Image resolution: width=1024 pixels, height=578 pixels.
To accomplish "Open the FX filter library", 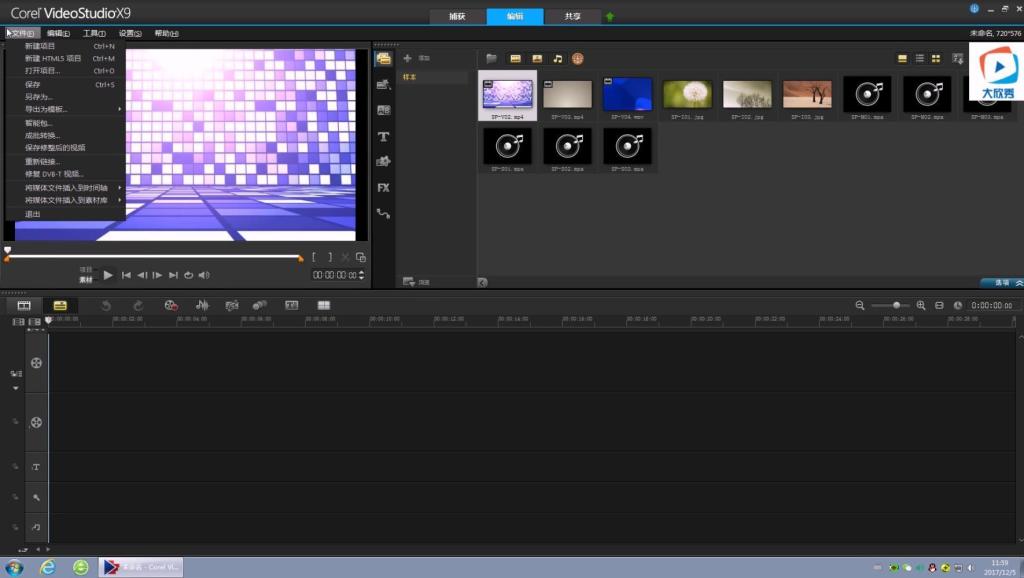I will (x=383, y=187).
